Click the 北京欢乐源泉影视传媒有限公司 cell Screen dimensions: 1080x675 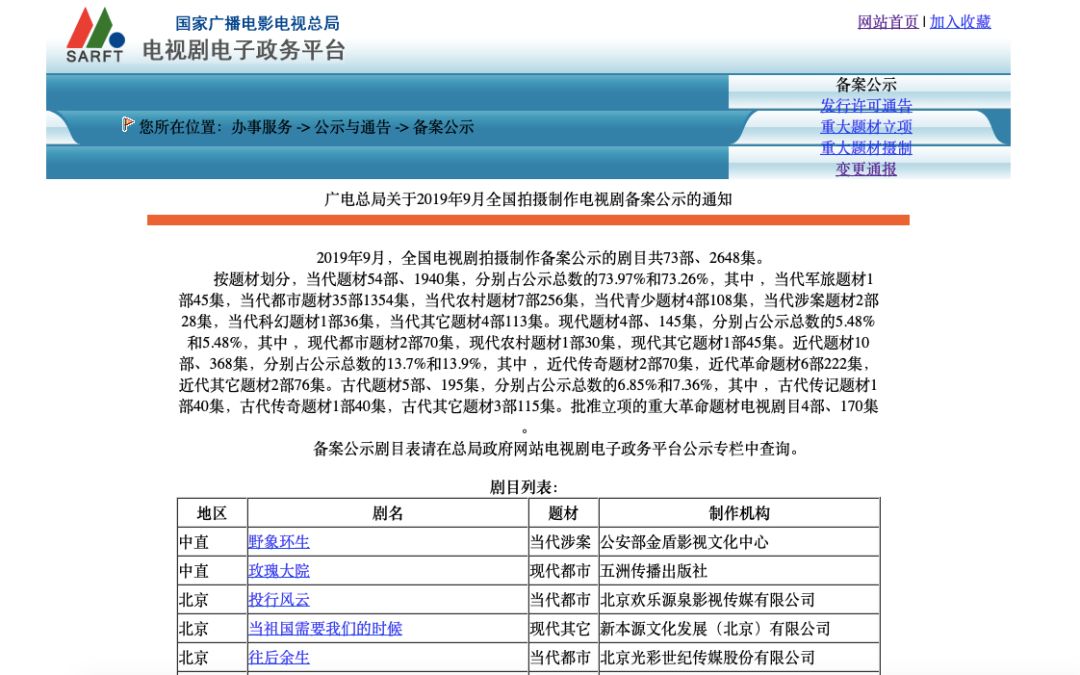click(x=739, y=600)
